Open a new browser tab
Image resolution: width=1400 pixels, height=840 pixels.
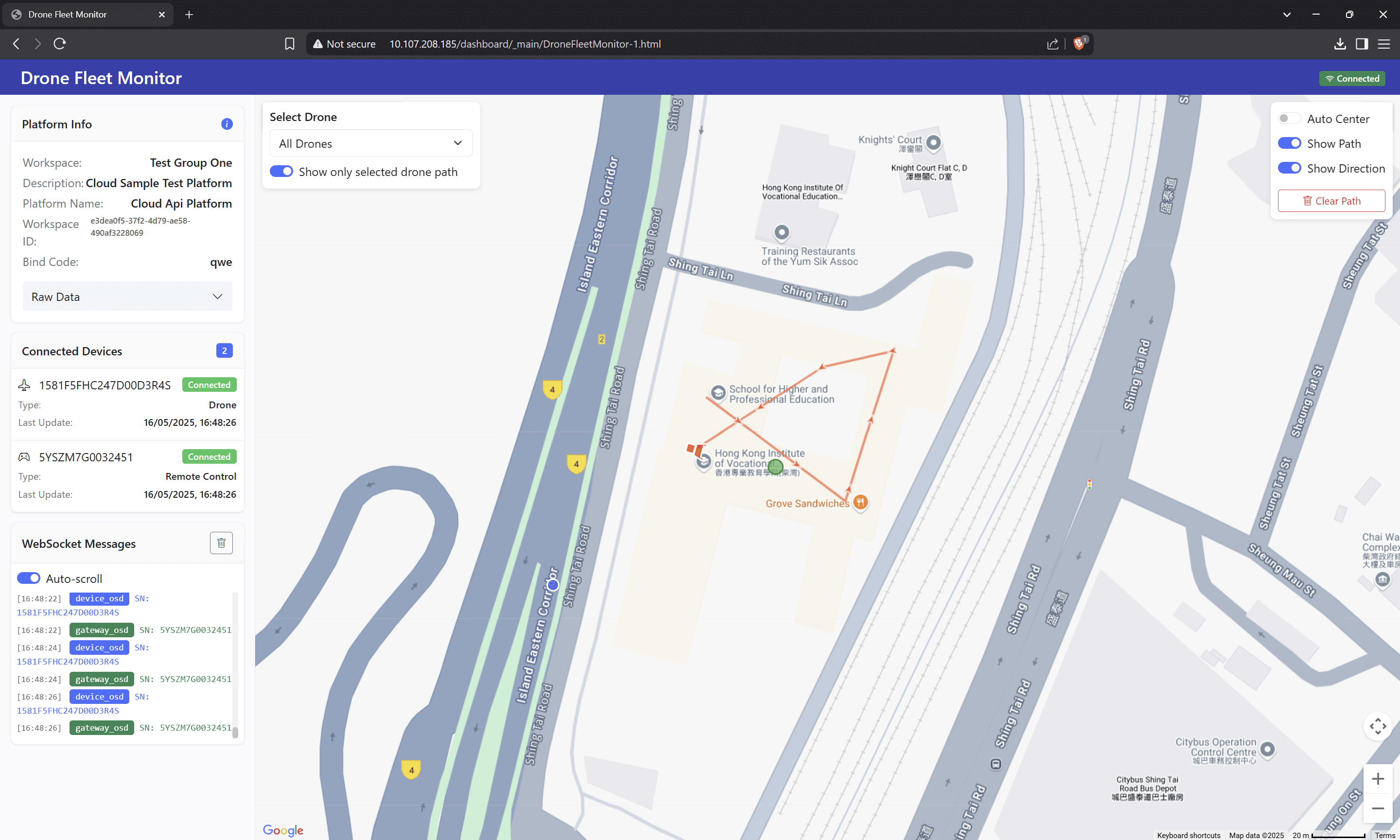tap(189, 14)
